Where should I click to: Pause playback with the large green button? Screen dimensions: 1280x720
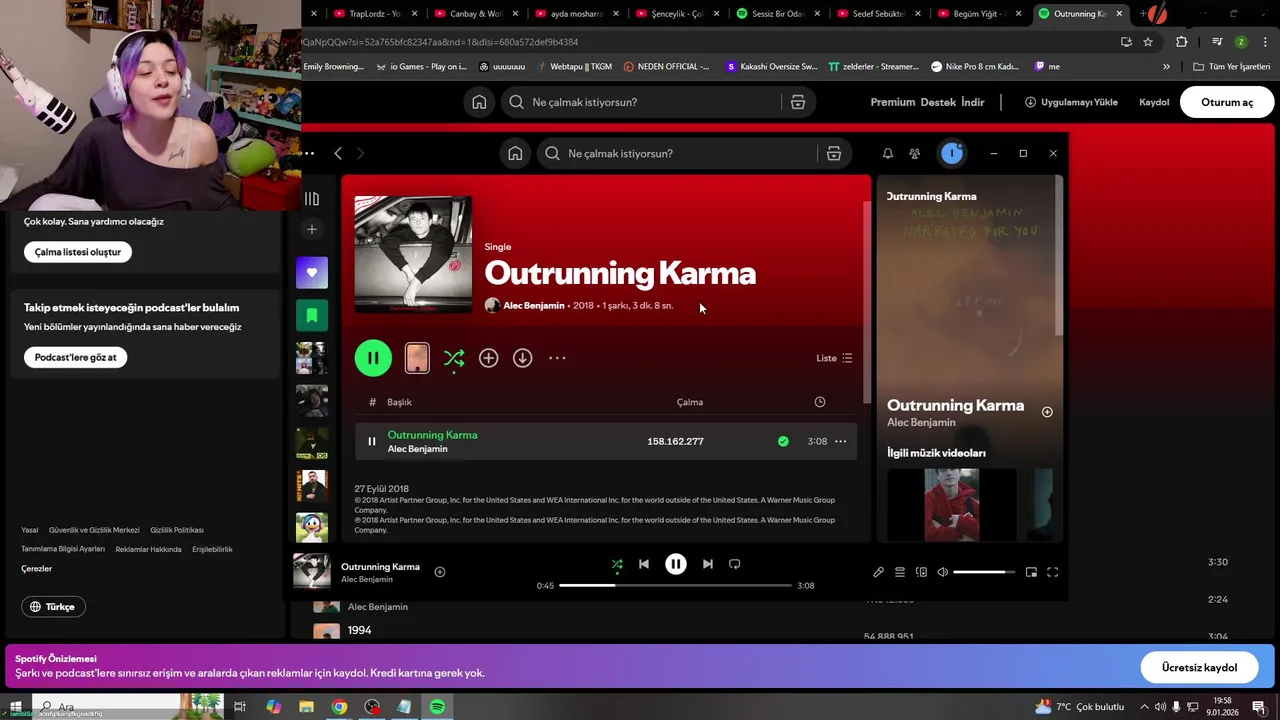tap(373, 358)
